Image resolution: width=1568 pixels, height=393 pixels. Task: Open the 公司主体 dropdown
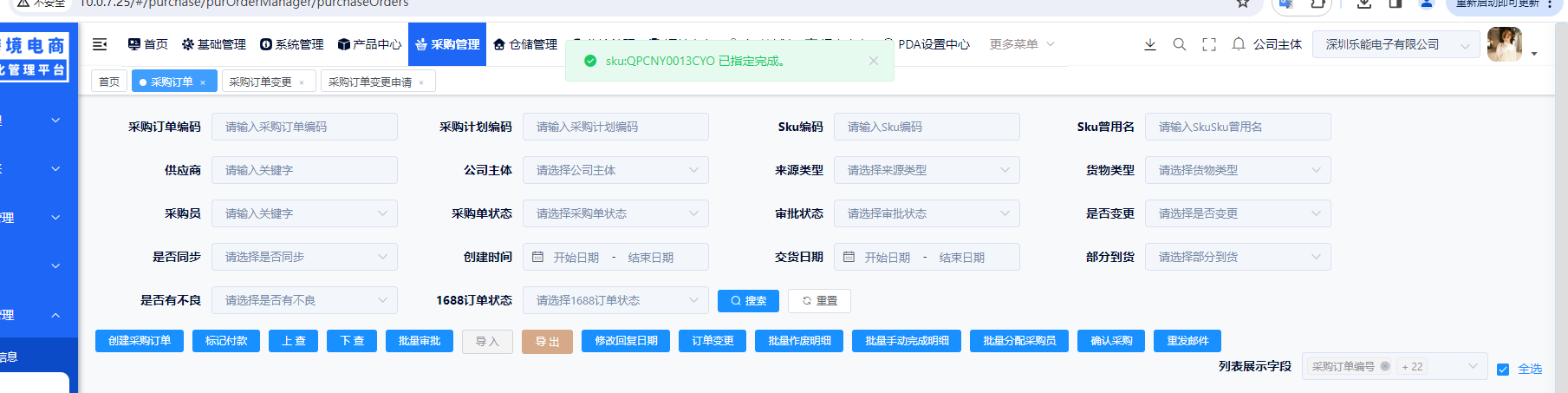615,170
